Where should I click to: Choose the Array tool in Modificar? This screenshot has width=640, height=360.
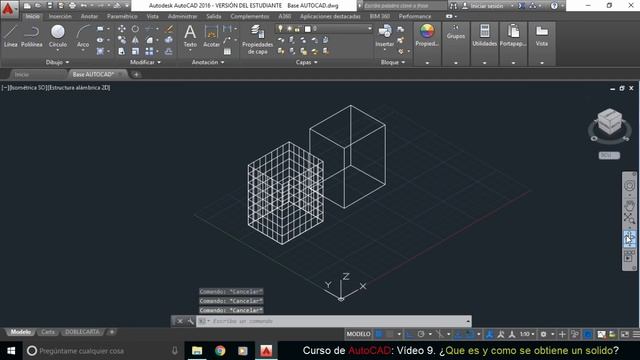click(x=149, y=51)
